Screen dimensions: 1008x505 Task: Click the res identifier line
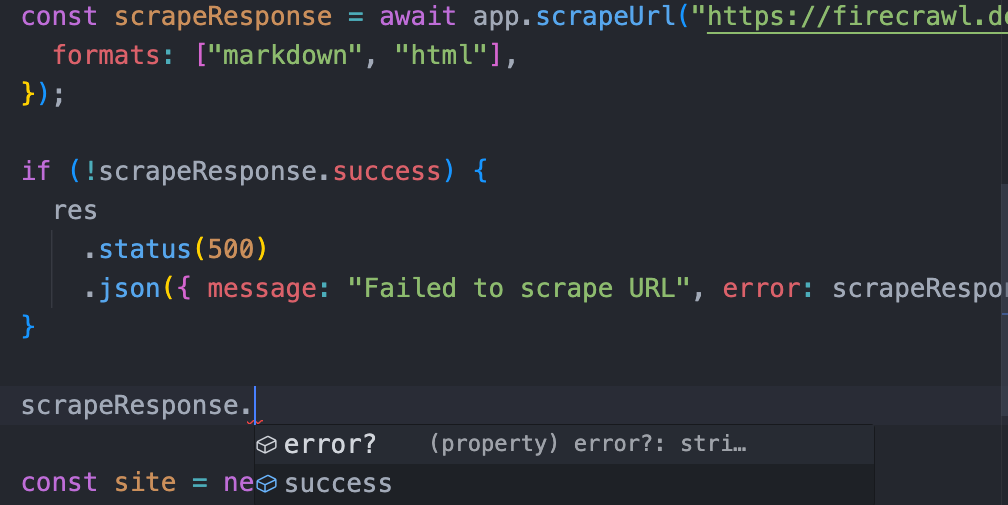(75, 210)
